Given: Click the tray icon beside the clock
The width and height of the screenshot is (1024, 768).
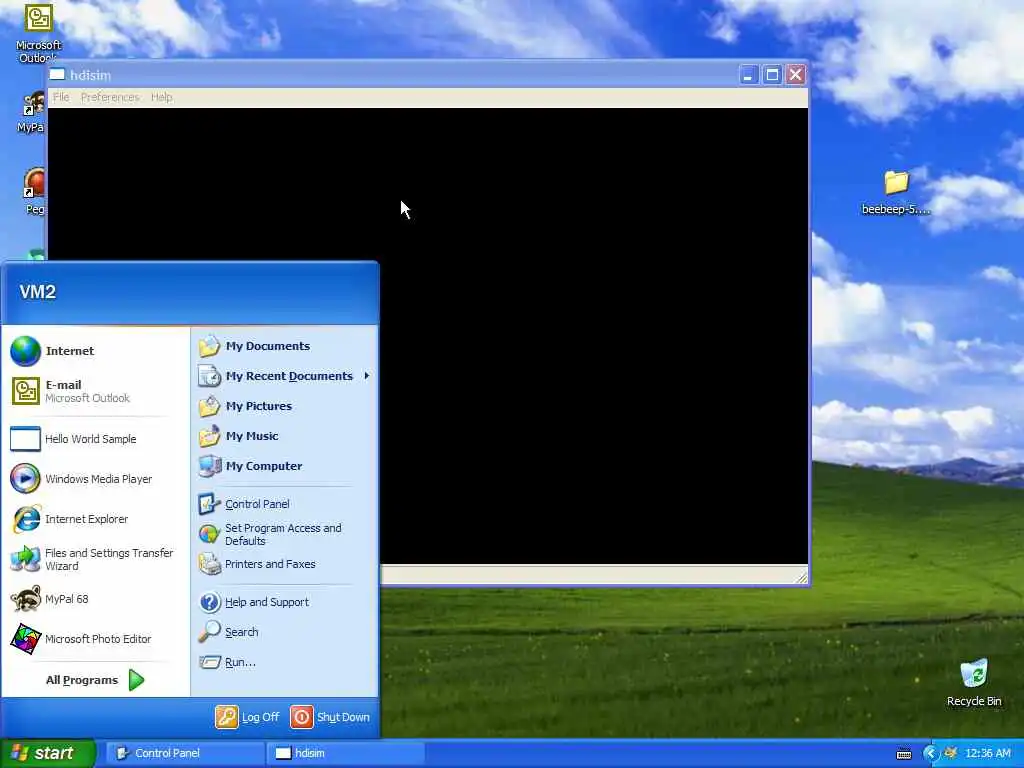Looking at the screenshot, I should 951,753.
